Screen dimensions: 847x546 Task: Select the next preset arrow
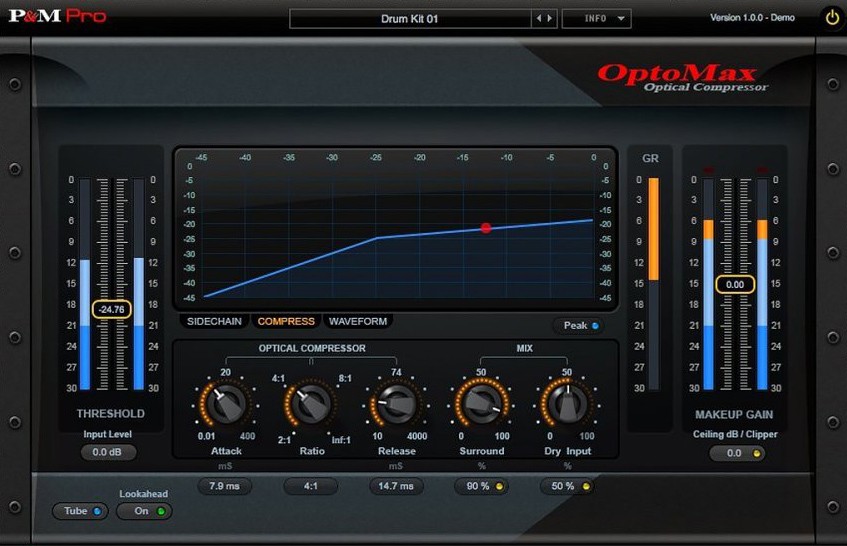click(550, 18)
